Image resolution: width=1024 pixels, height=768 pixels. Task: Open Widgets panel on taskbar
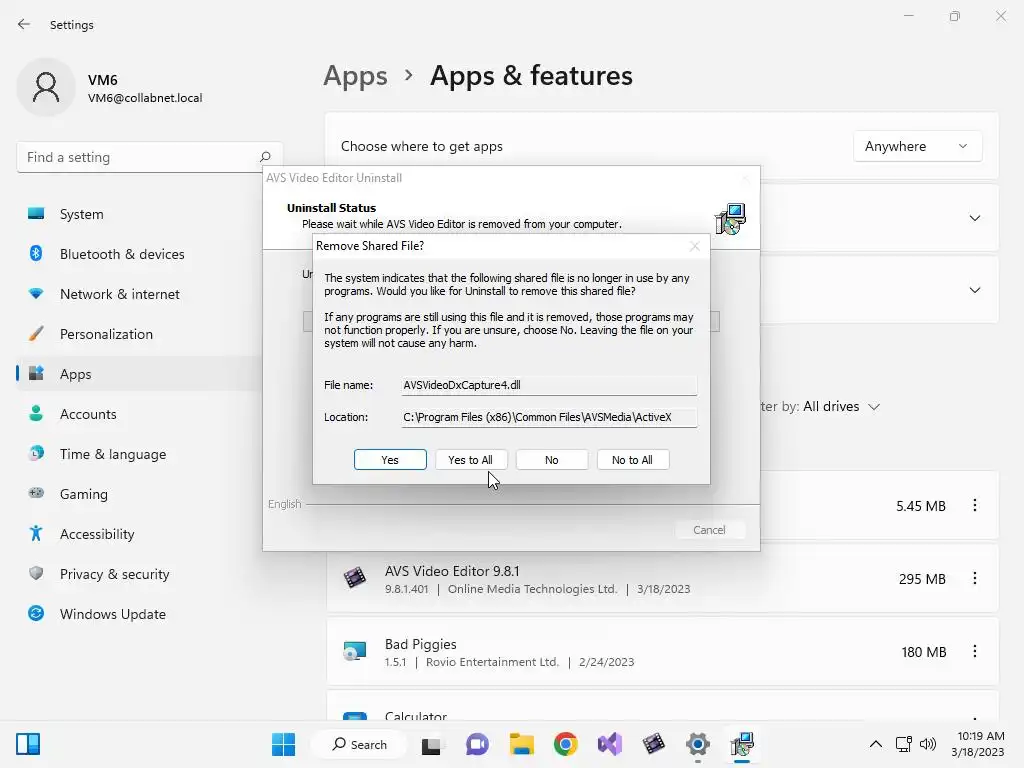click(28, 744)
